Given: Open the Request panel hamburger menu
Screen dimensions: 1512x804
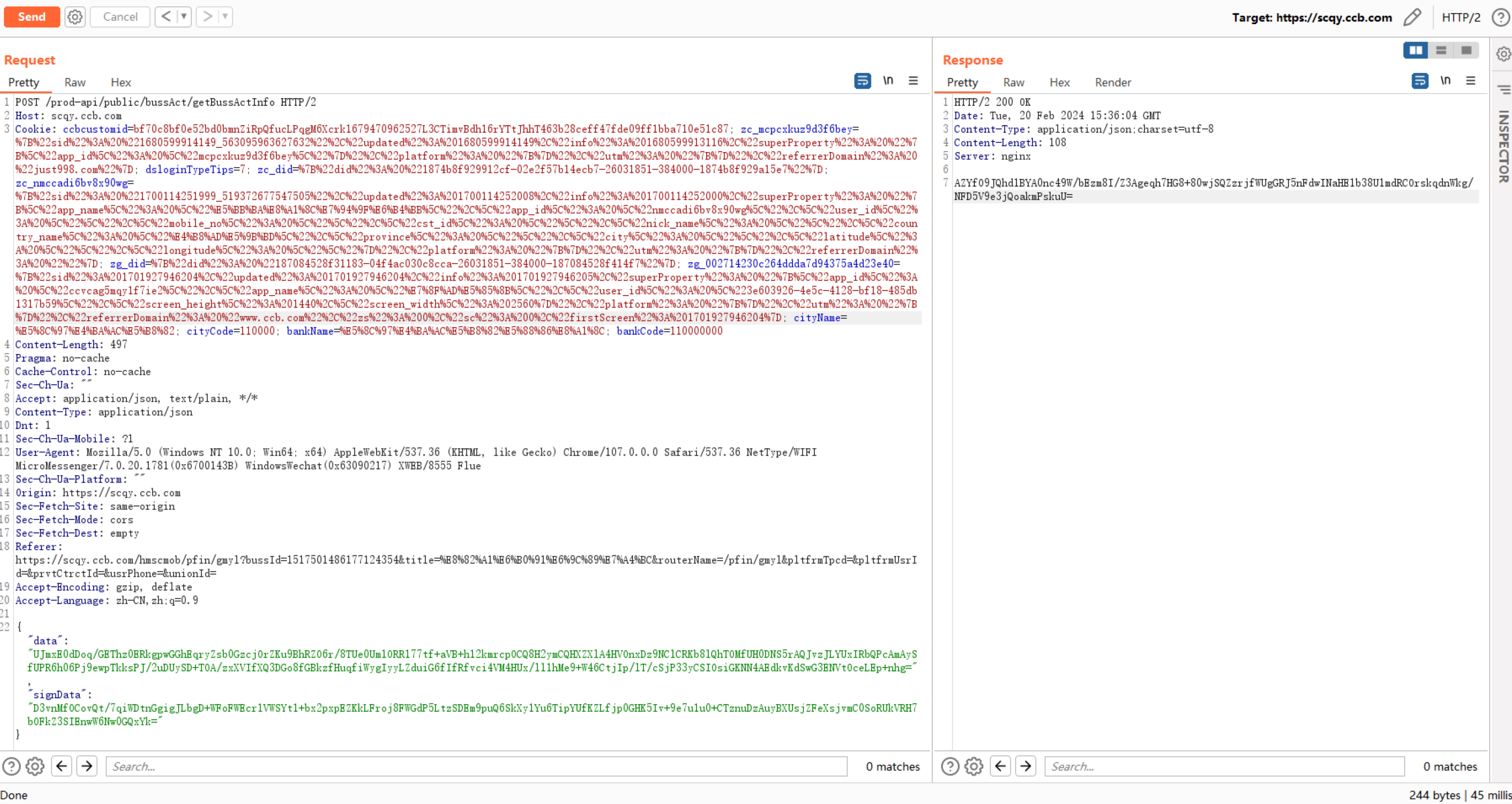Looking at the screenshot, I should (x=913, y=81).
